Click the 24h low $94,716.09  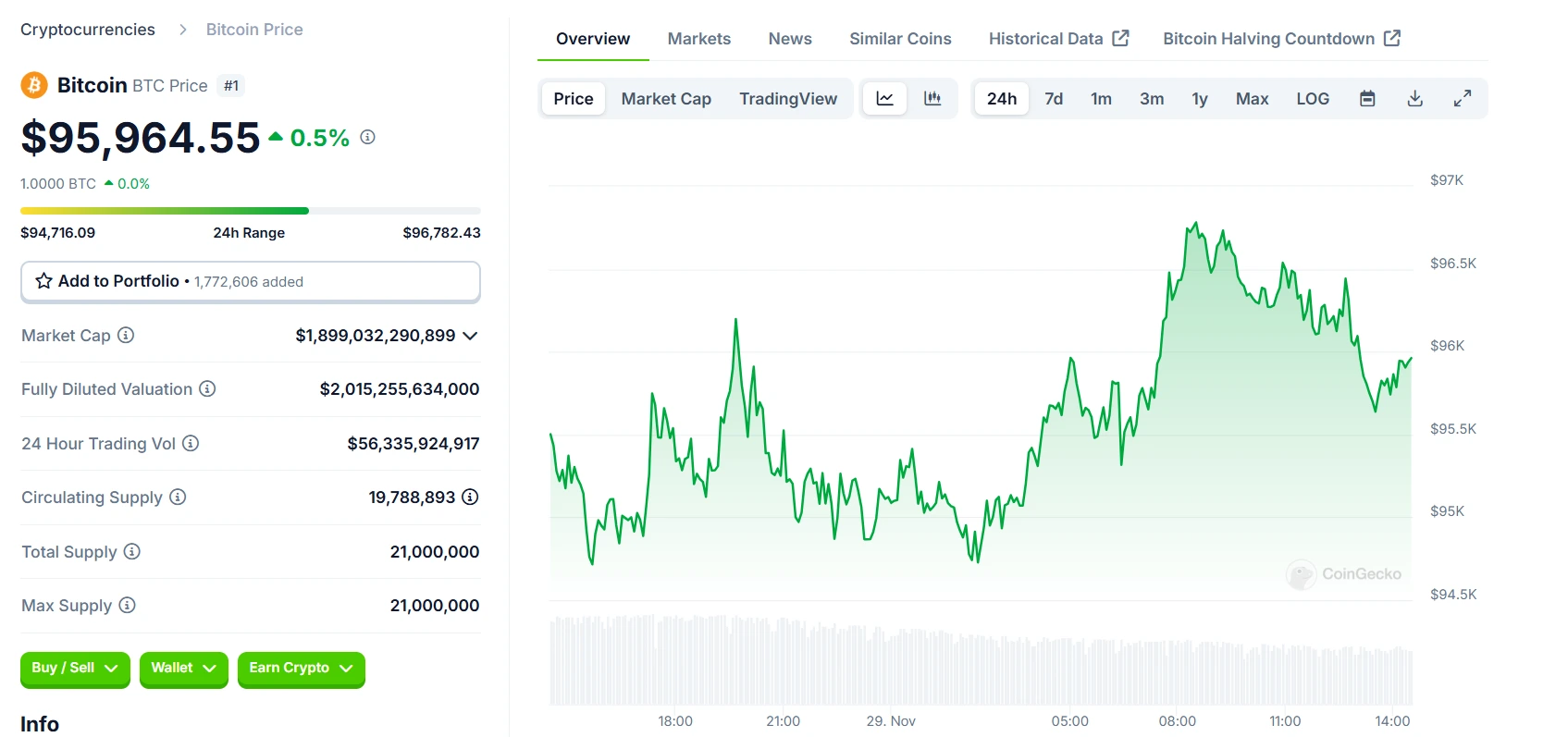[57, 233]
